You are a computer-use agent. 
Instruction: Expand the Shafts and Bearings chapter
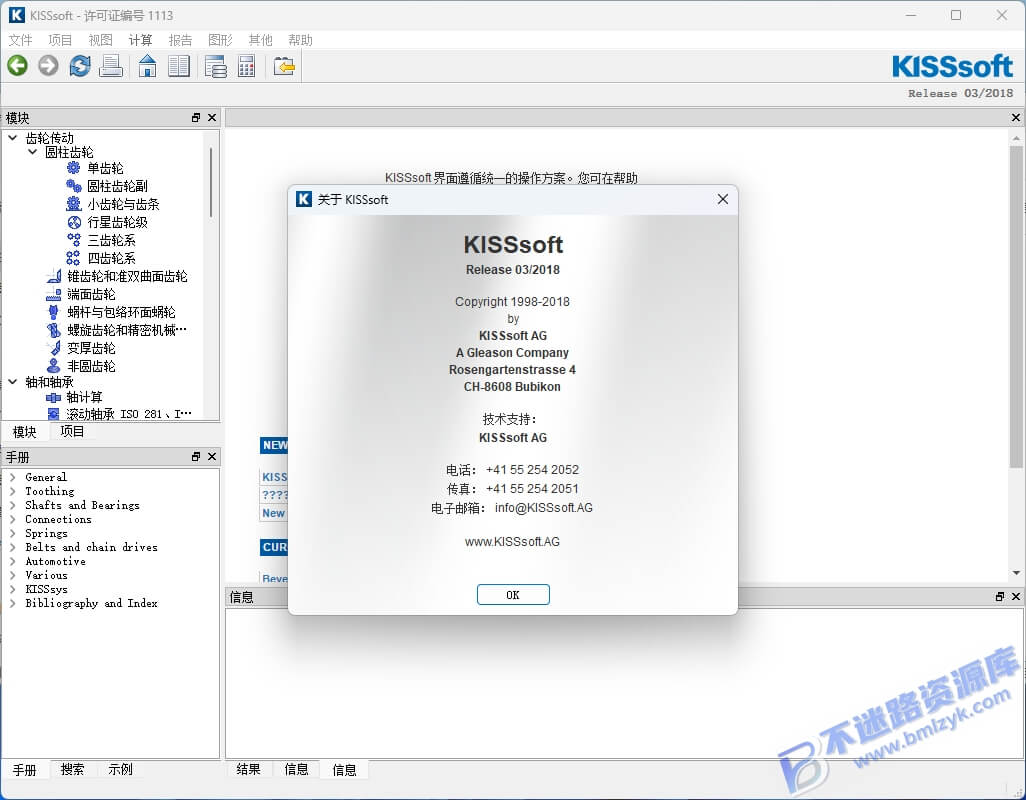coord(12,506)
